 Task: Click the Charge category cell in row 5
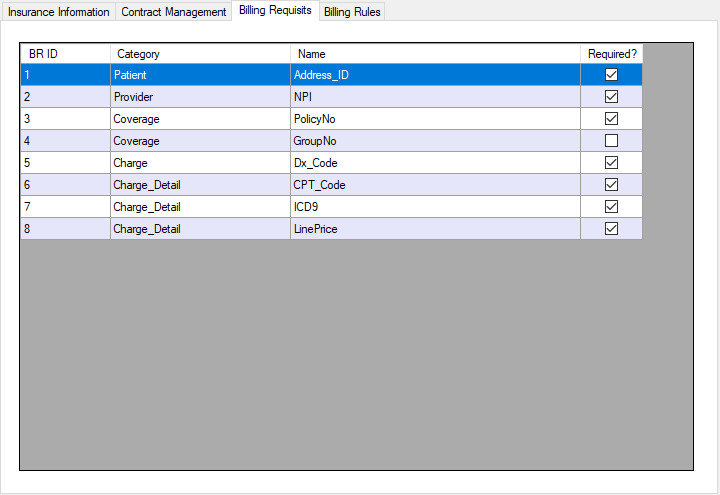click(200, 163)
